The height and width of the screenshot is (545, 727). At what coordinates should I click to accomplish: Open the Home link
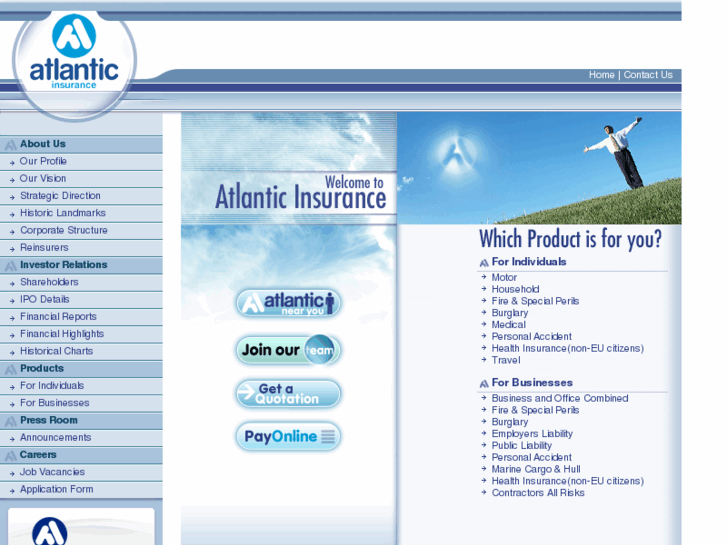point(601,75)
